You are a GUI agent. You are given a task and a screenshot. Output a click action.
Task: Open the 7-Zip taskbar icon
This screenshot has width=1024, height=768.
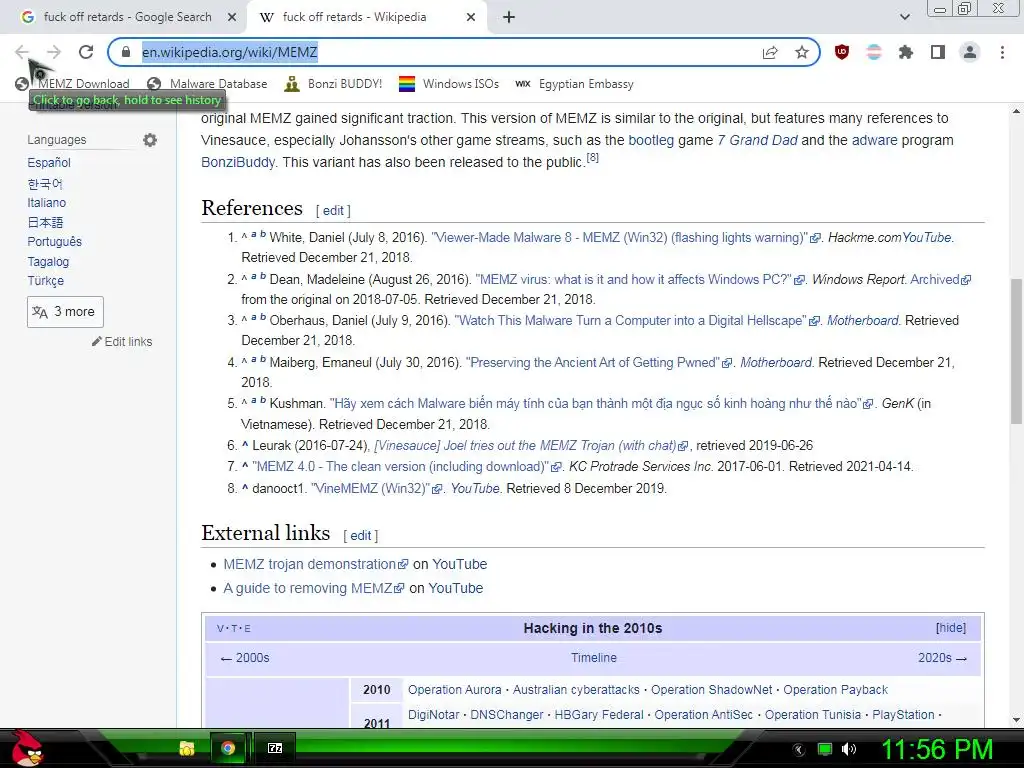point(275,748)
